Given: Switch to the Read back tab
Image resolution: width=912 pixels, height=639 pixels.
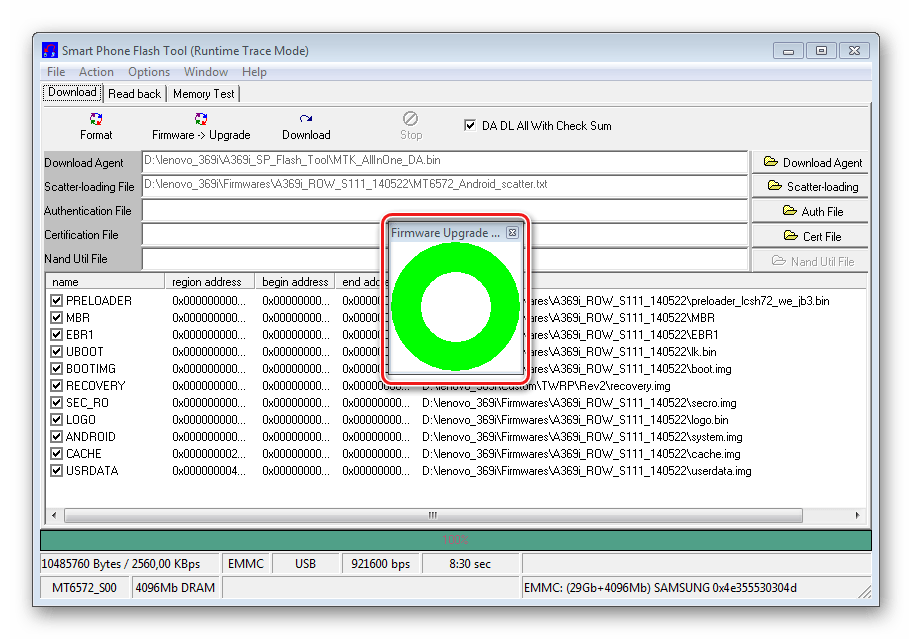Looking at the screenshot, I should 134,94.
